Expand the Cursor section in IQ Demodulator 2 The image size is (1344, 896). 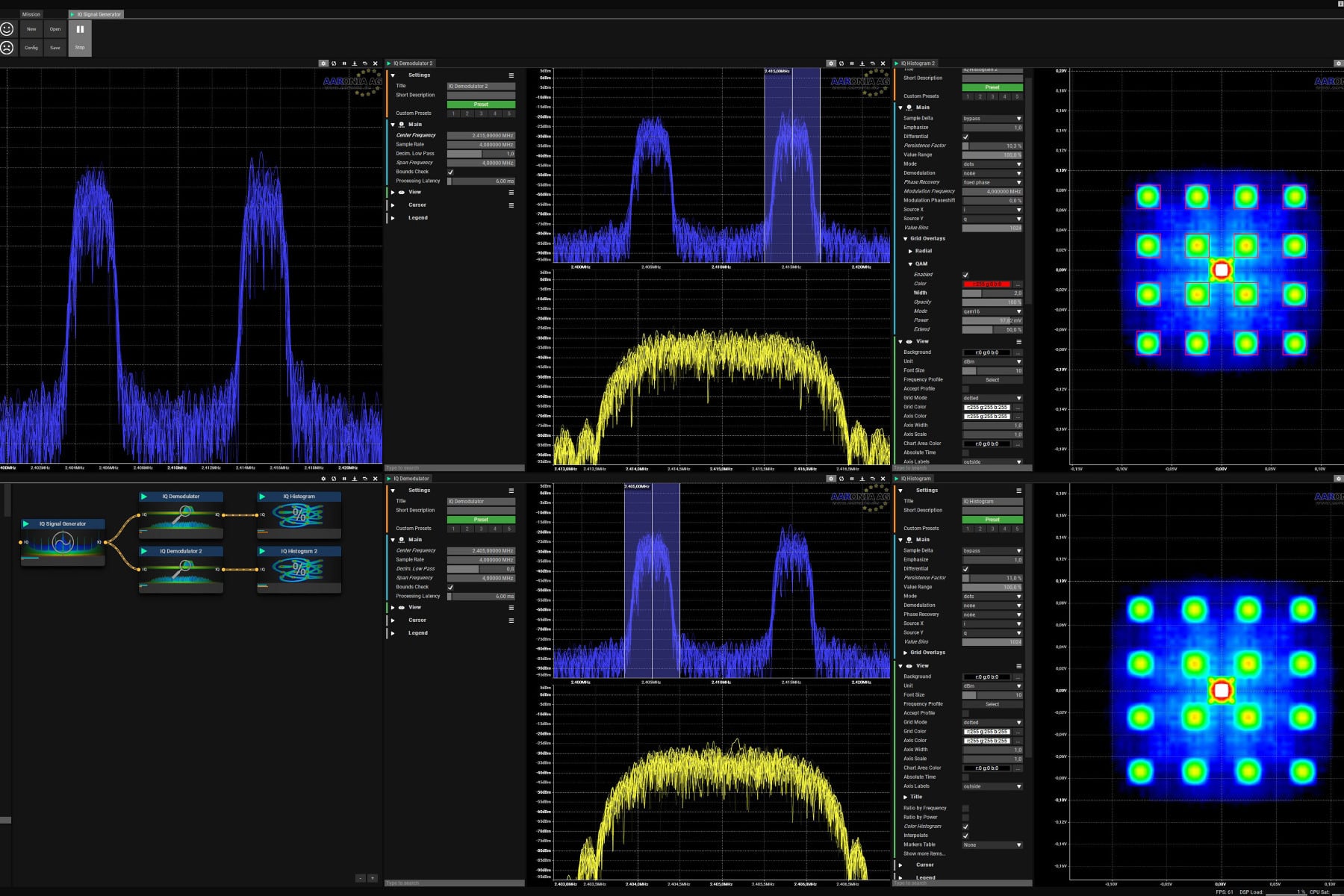(394, 205)
